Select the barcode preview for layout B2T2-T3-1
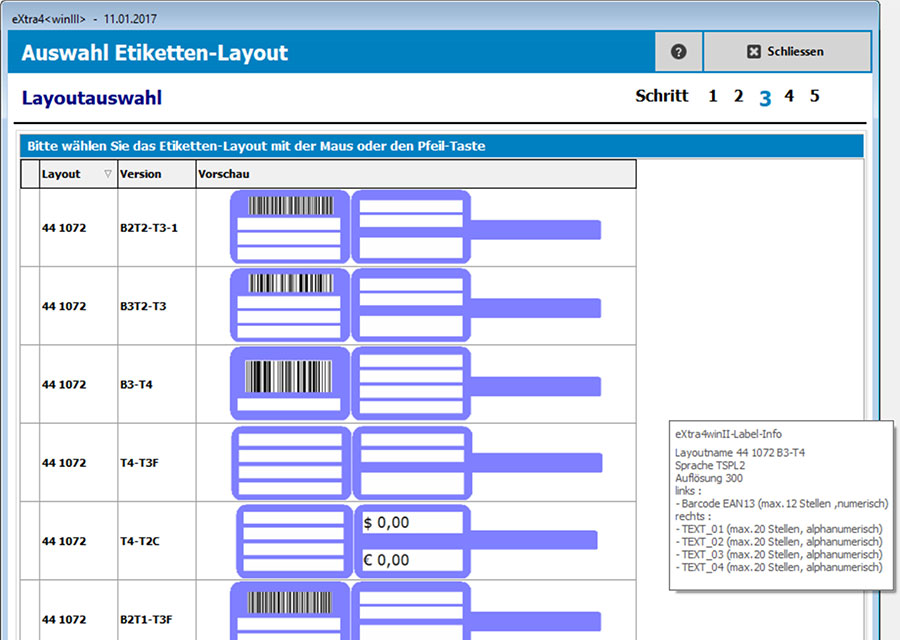900x640 pixels. coord(288,227)
